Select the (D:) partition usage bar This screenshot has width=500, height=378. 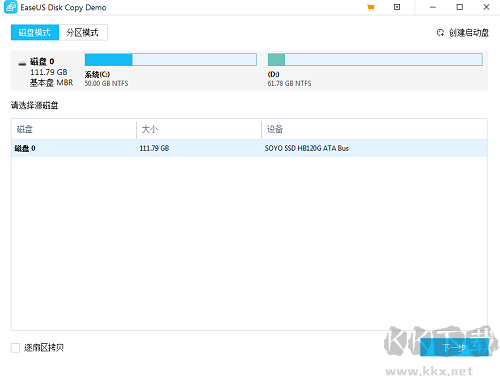[375, 60]
